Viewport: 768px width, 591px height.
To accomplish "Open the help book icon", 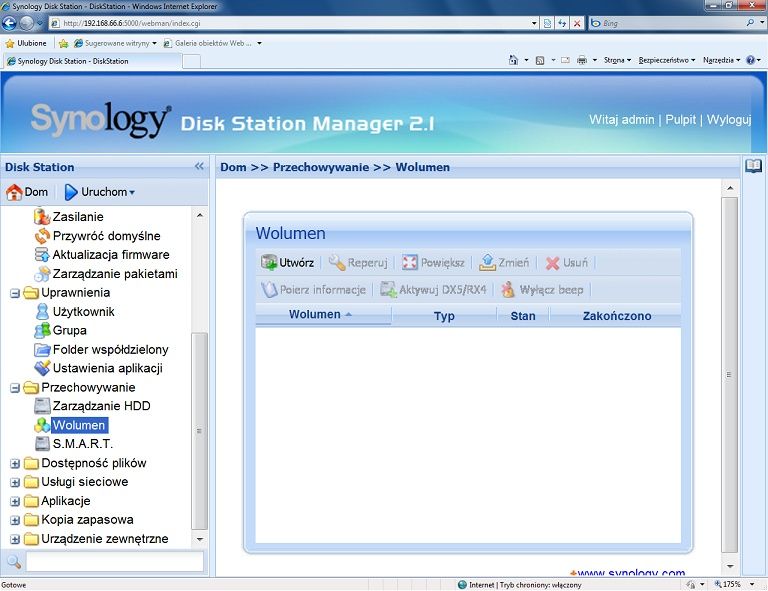I will (x=753, y=166).
